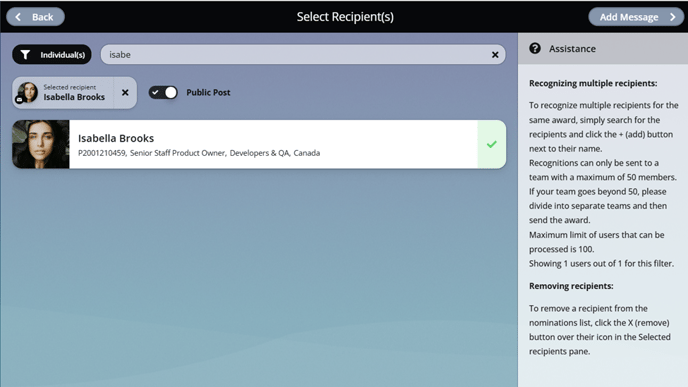Click the search field containing 'isabe'
Viewport: 688px width, 387px height.
coord(303,54)
